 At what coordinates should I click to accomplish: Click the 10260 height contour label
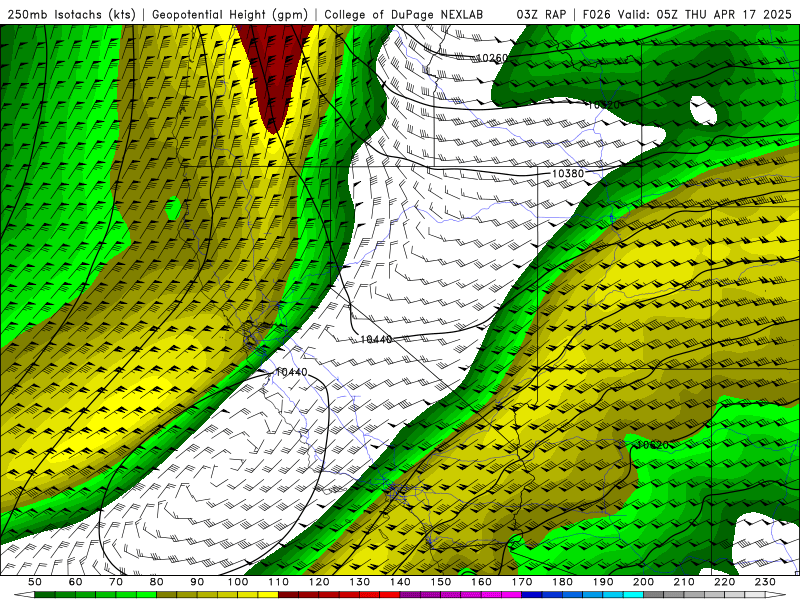[491, 58]
